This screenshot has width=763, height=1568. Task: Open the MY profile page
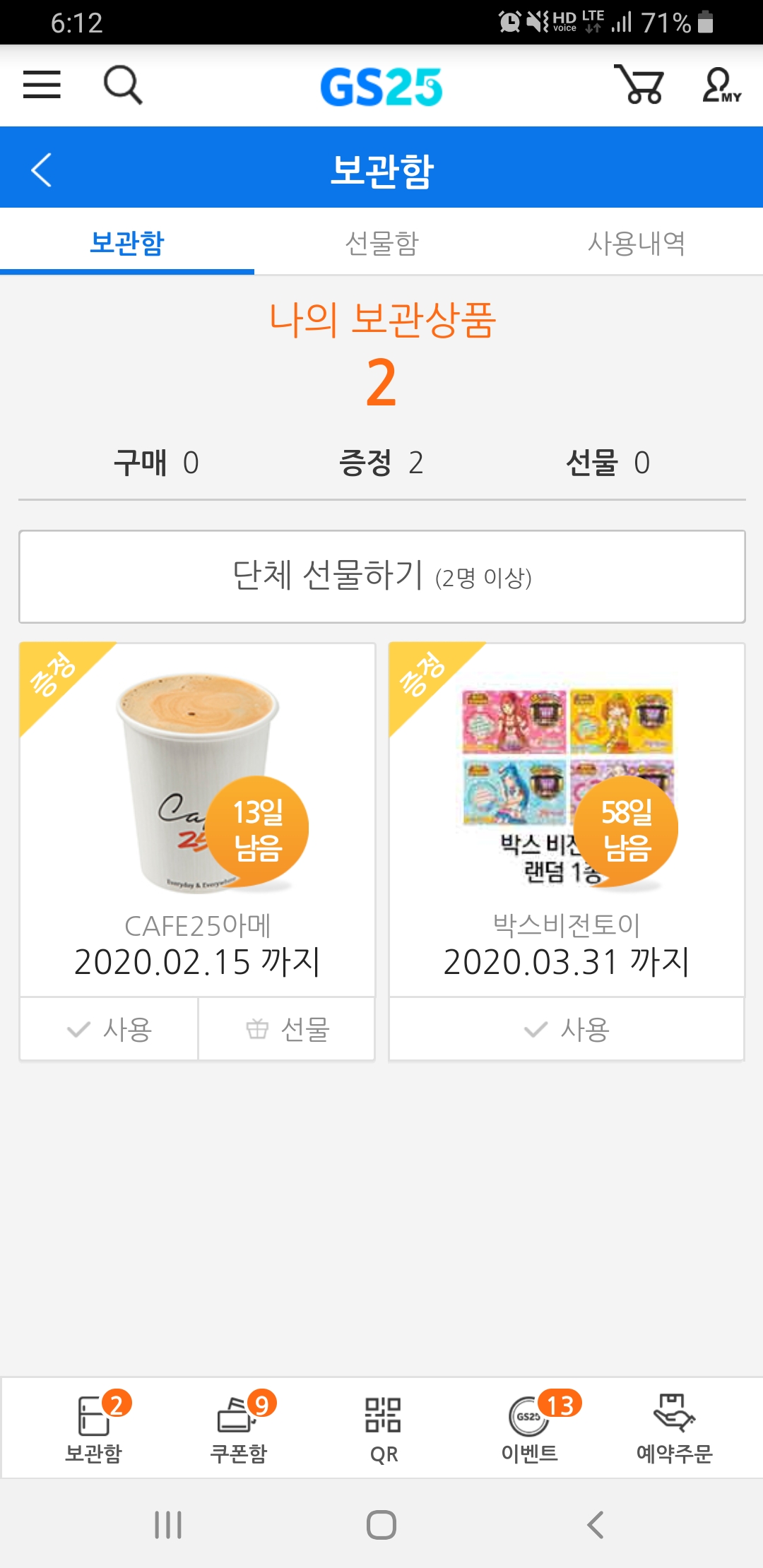[721, 85]
